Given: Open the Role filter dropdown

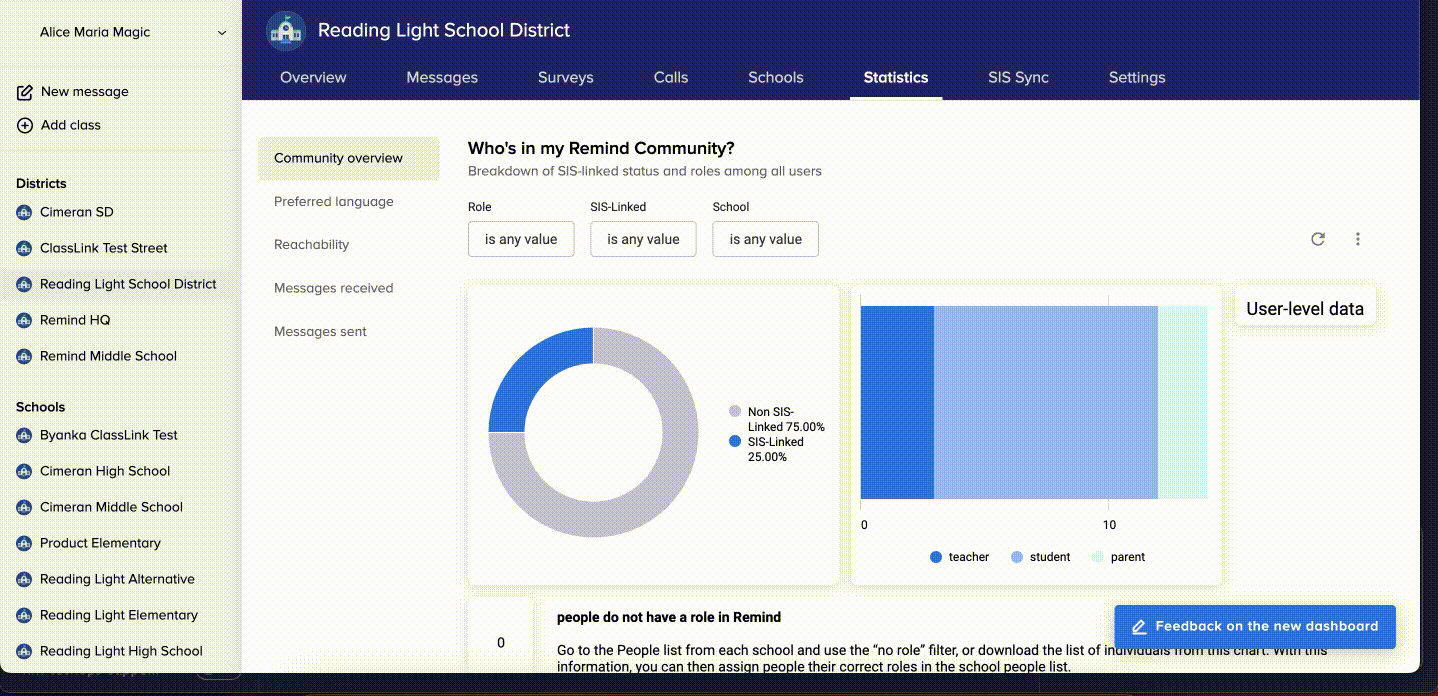Looking at the screenshot, I should [521, 239].
